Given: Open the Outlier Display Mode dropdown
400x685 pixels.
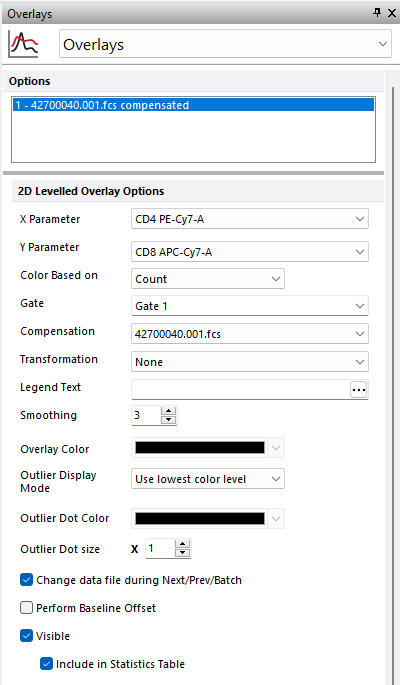Looking at the screenshot, I should [x=208, y=479].
